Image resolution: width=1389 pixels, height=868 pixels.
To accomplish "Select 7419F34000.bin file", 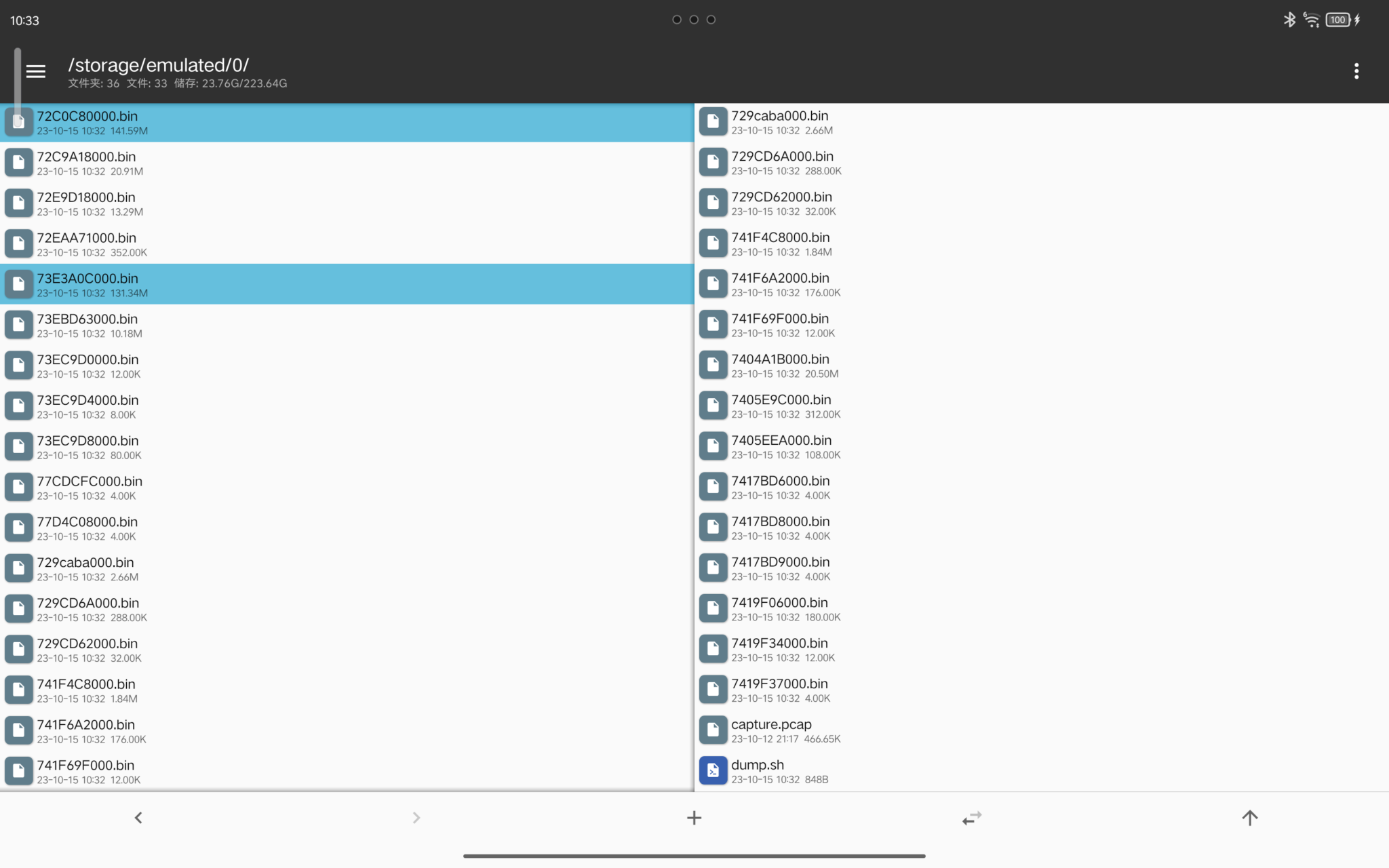I will (x=1042, y=649).
